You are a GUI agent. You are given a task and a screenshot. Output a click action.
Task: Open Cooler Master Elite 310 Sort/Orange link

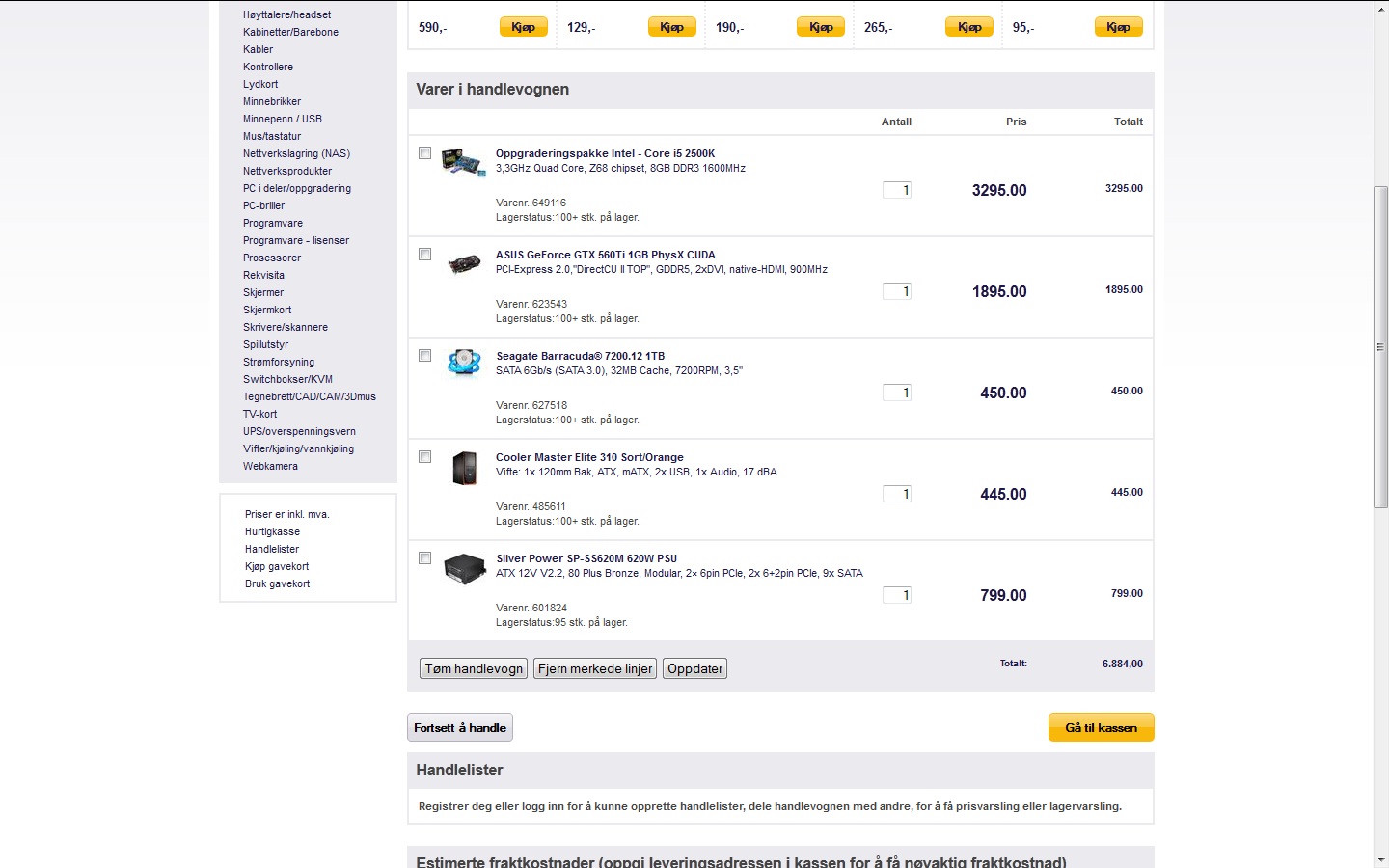pos(589,457)
